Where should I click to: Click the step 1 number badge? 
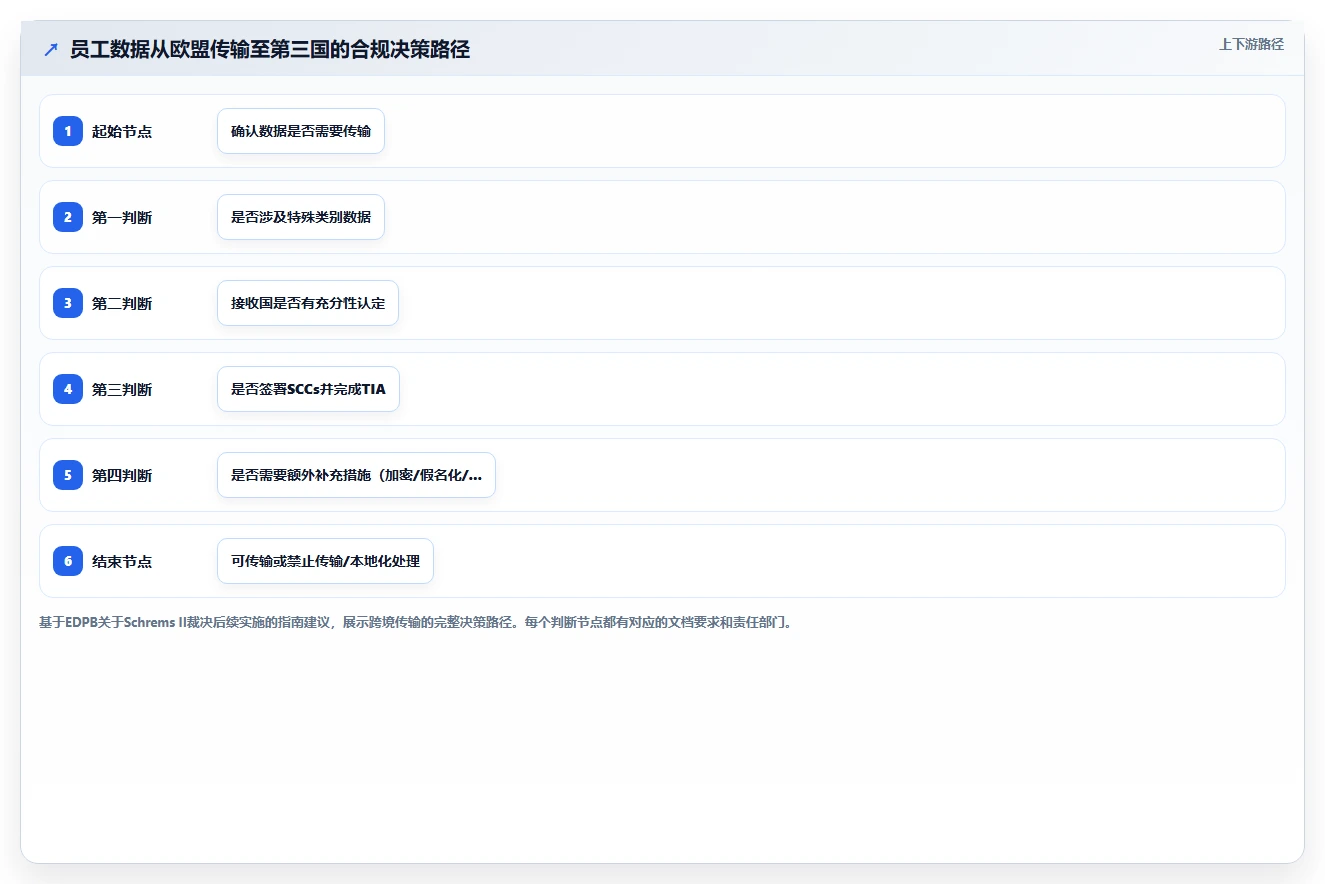coord(68,131)
